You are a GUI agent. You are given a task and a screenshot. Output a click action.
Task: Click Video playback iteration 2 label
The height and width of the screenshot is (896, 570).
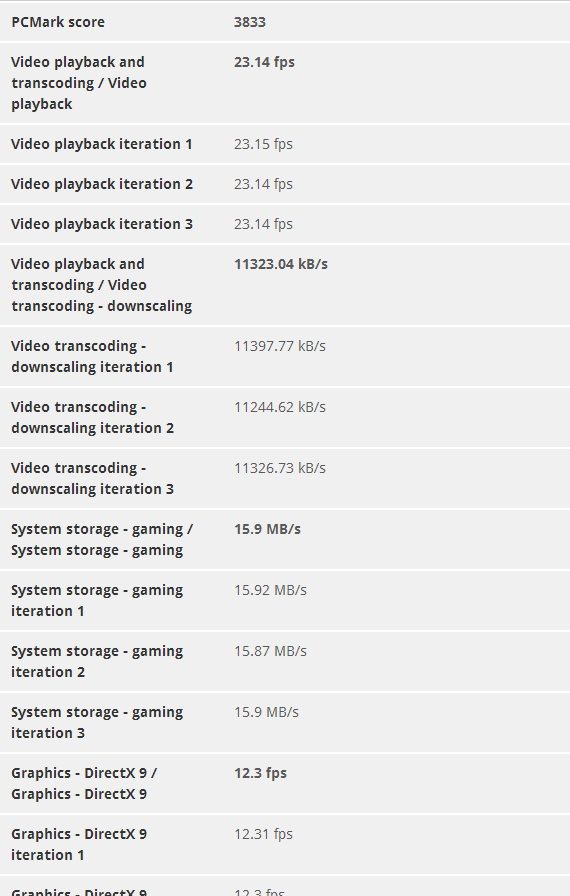coord(102,184)
